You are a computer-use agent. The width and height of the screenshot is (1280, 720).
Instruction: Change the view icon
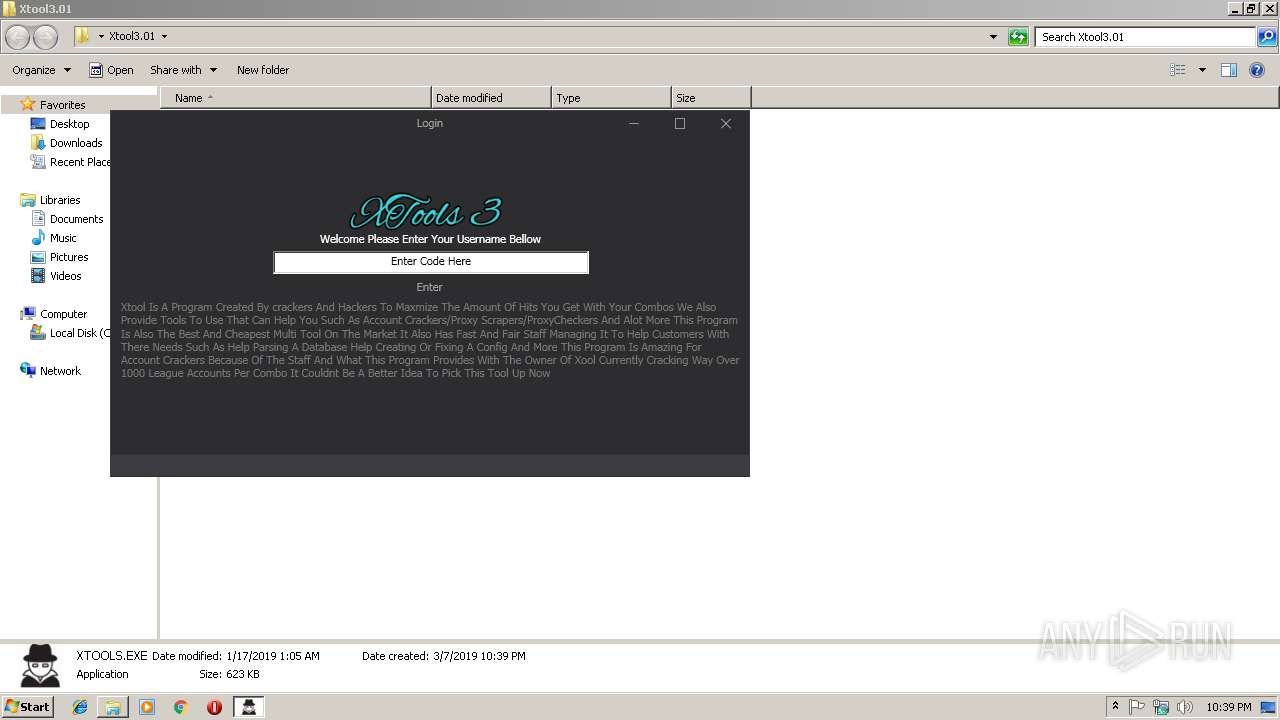[x=1178, y=70]
